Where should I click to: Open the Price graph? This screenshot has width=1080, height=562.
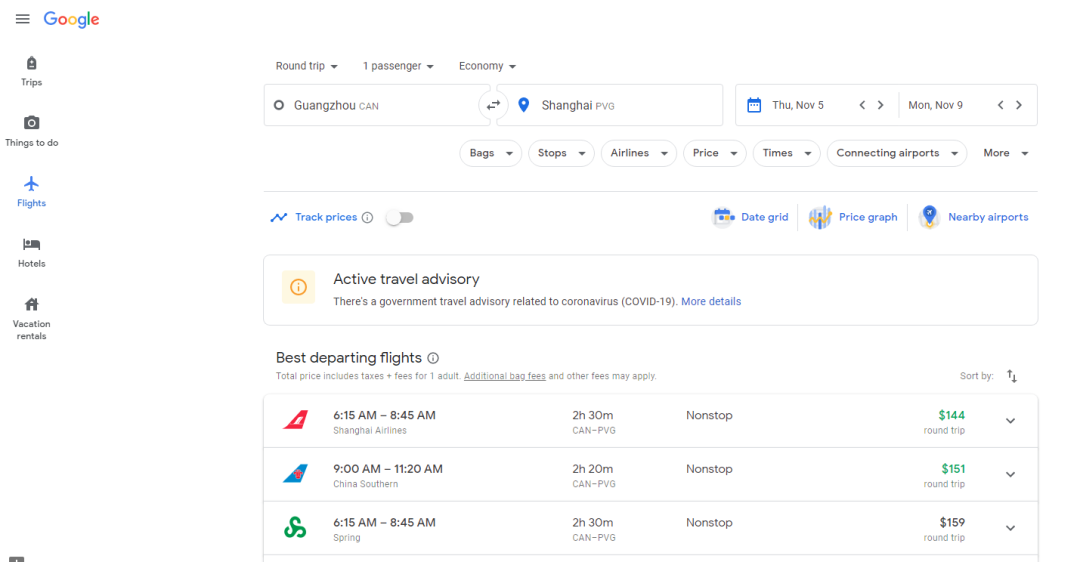853,217
